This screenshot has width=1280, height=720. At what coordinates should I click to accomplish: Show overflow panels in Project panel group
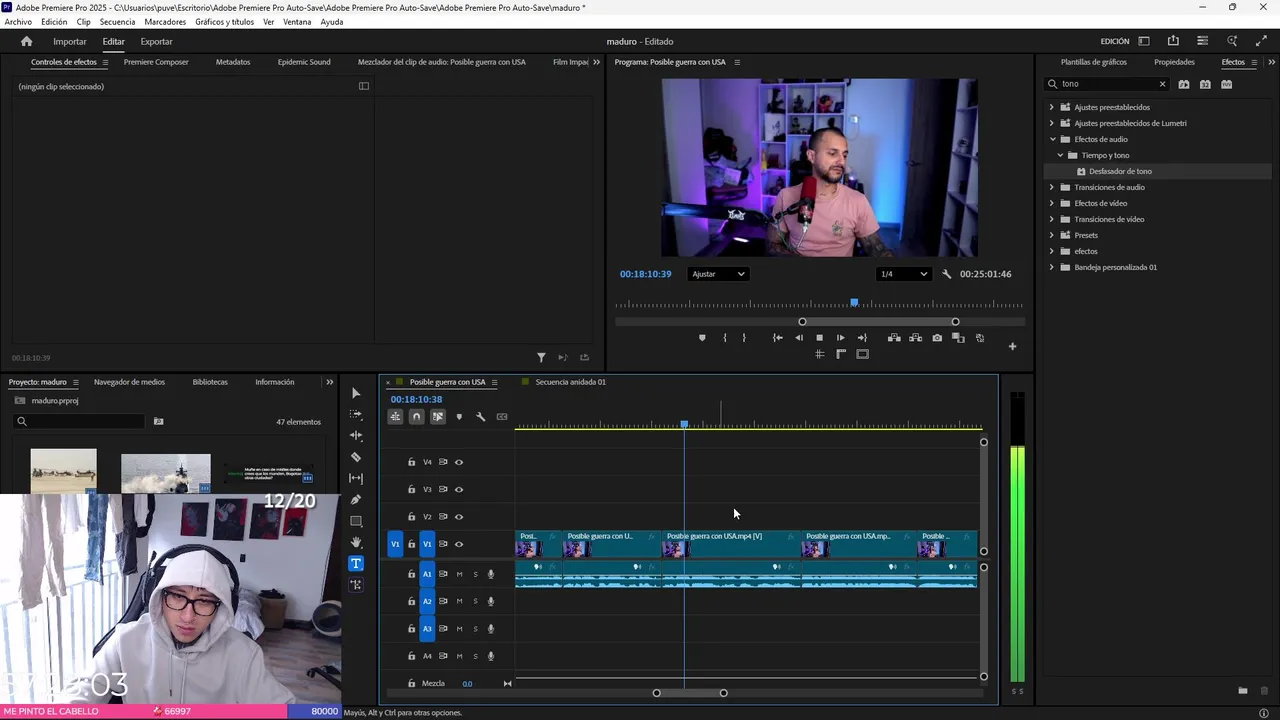[x=330, y=382]
